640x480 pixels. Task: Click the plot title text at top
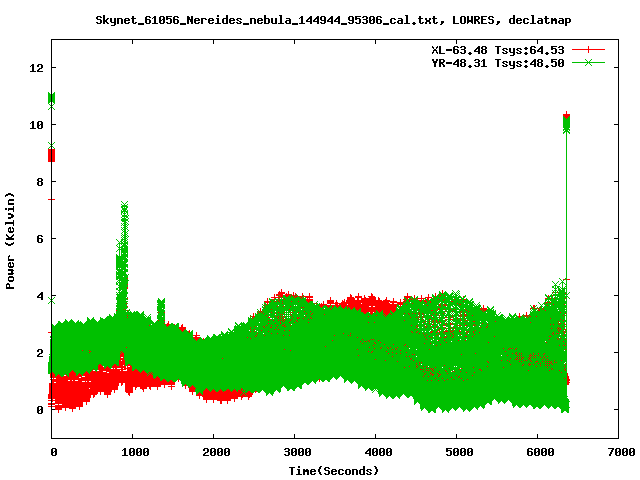(334, 19)
